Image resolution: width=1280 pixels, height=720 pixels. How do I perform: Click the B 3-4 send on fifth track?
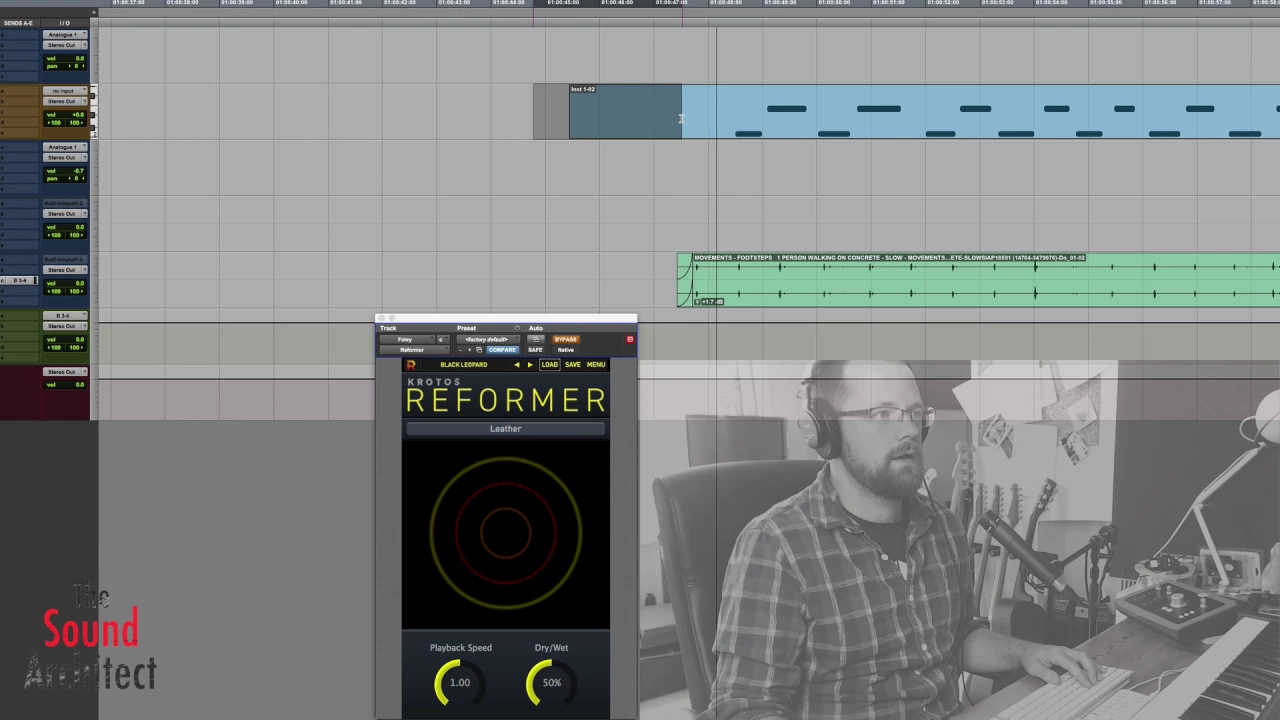tap(20, 280)
